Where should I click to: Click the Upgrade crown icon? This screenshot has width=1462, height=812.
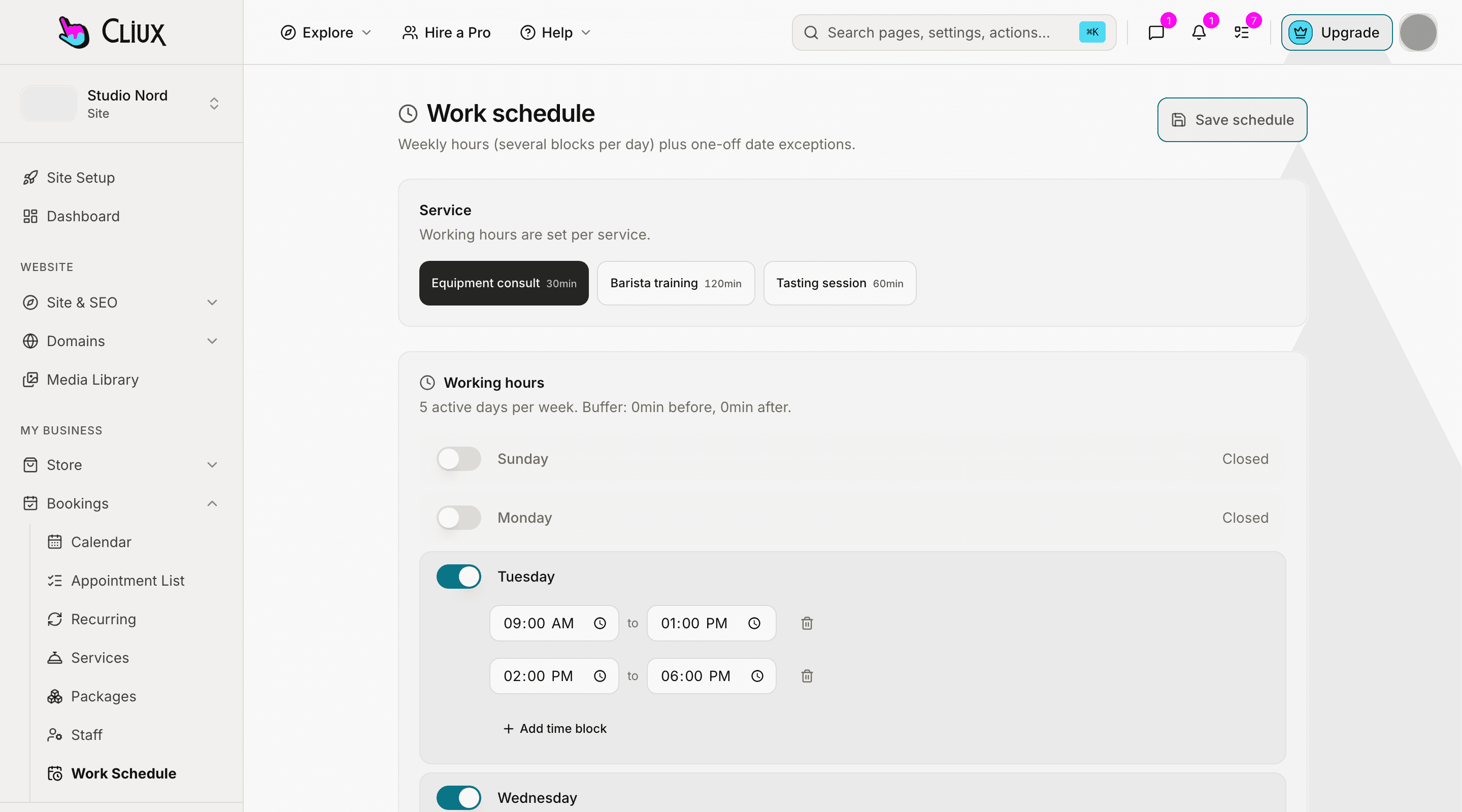1300,32
